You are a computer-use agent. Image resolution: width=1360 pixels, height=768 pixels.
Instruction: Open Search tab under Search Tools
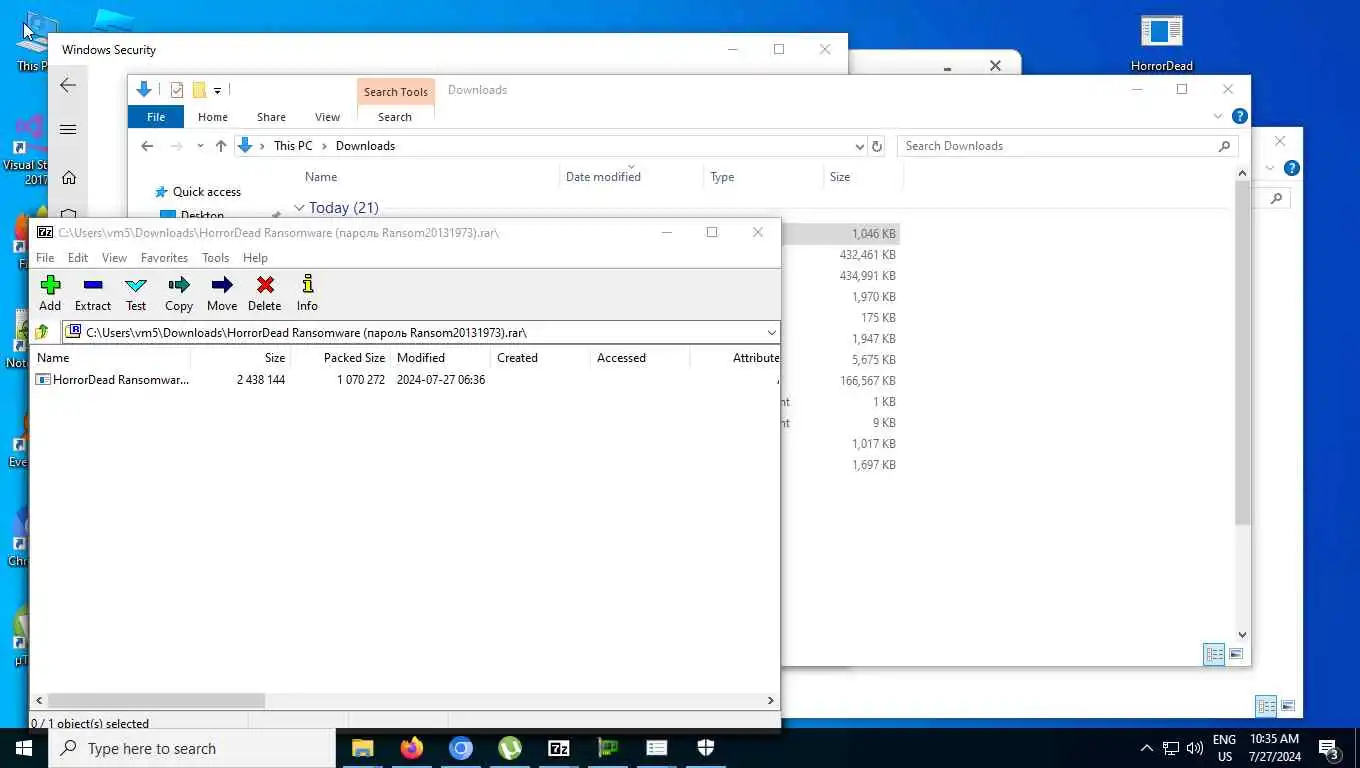(395, 117)
